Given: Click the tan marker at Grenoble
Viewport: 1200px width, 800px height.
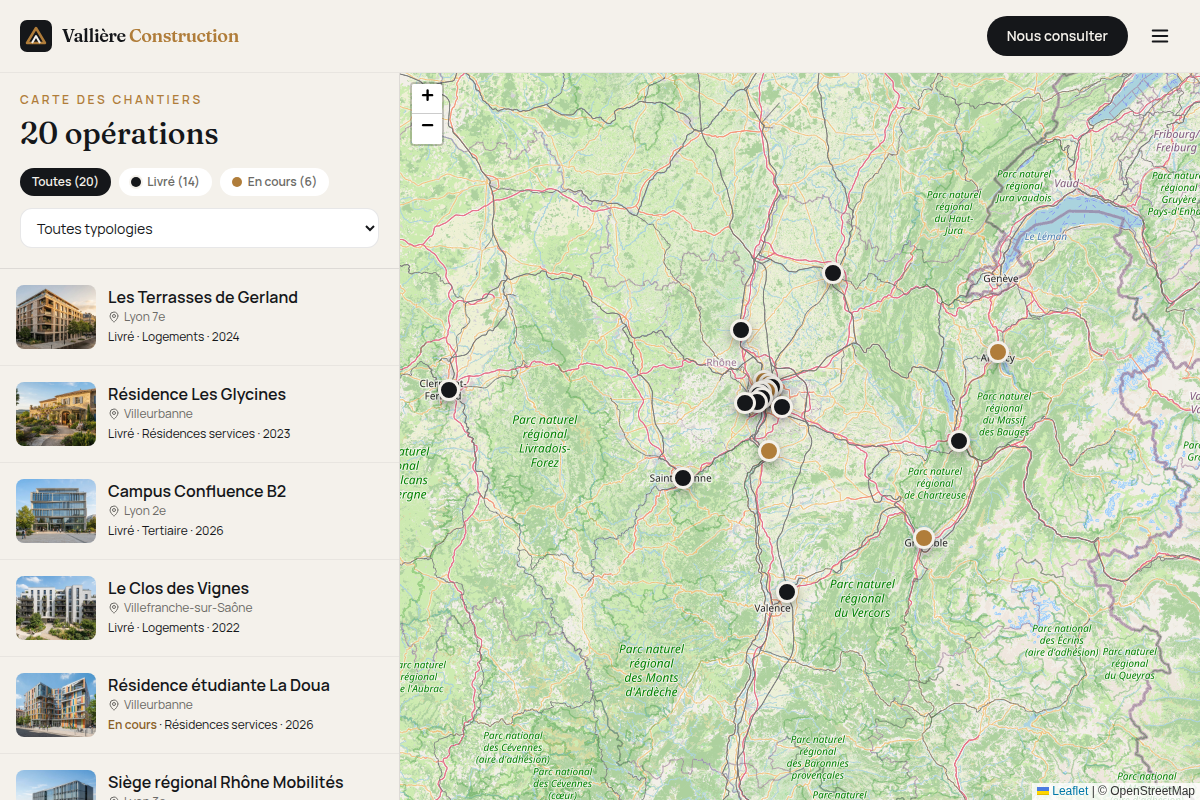Looking at the screenshot, I should pos(924,538).
